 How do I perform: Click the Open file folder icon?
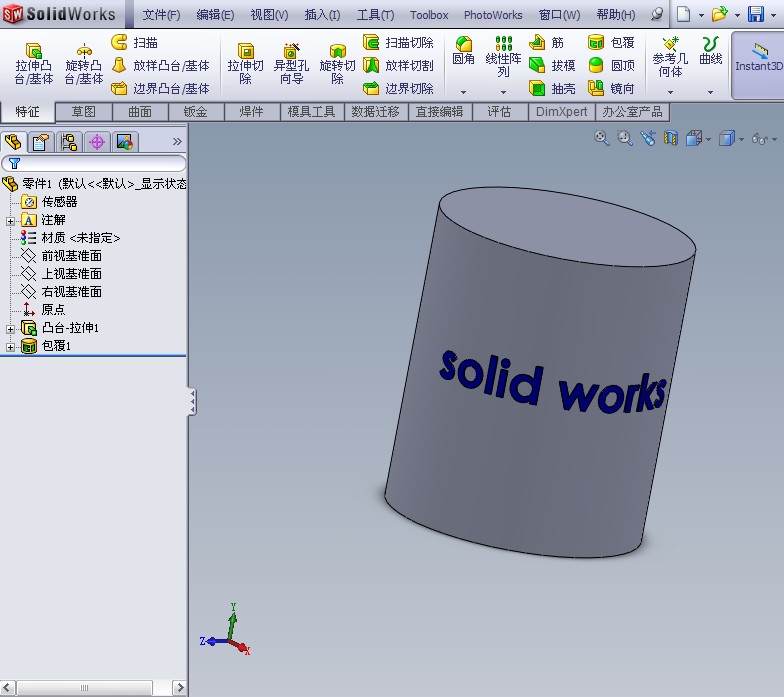coord(720,14)
